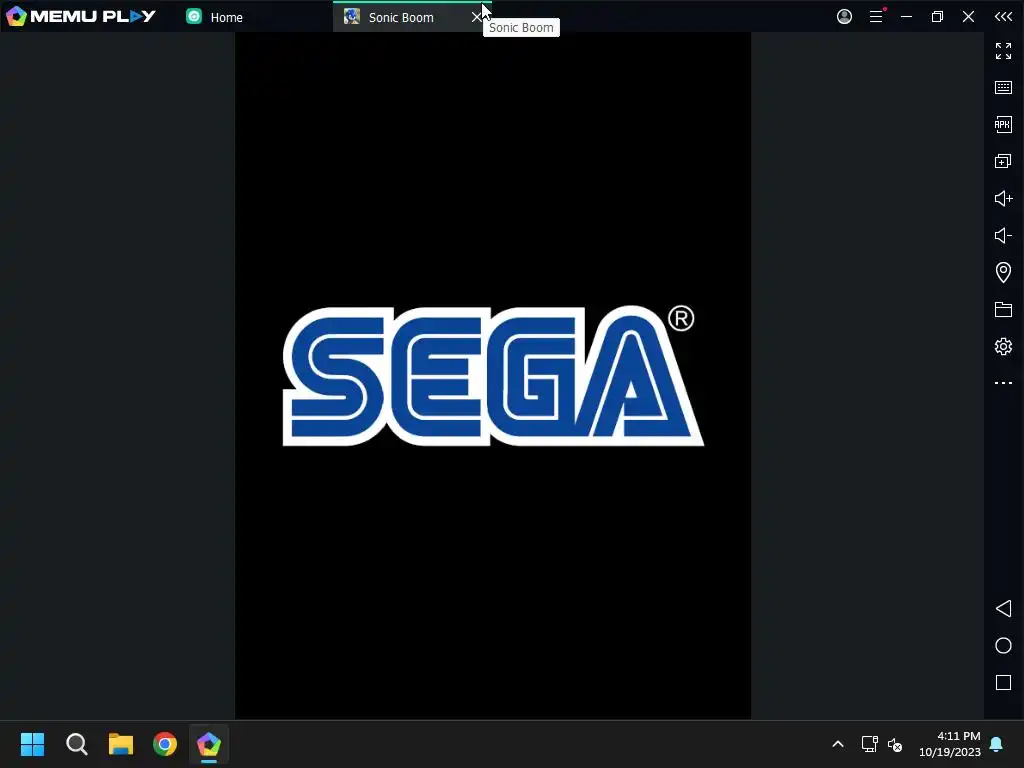Show more sidebar tools (three dots)

pyautogui.click(x=1003, y=383)
